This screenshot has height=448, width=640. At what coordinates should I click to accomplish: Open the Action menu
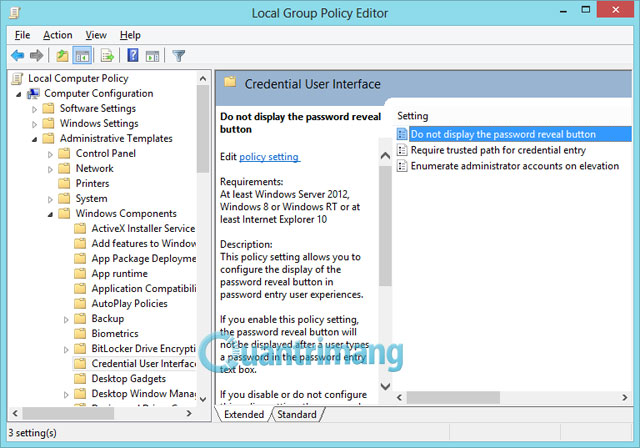57,35
